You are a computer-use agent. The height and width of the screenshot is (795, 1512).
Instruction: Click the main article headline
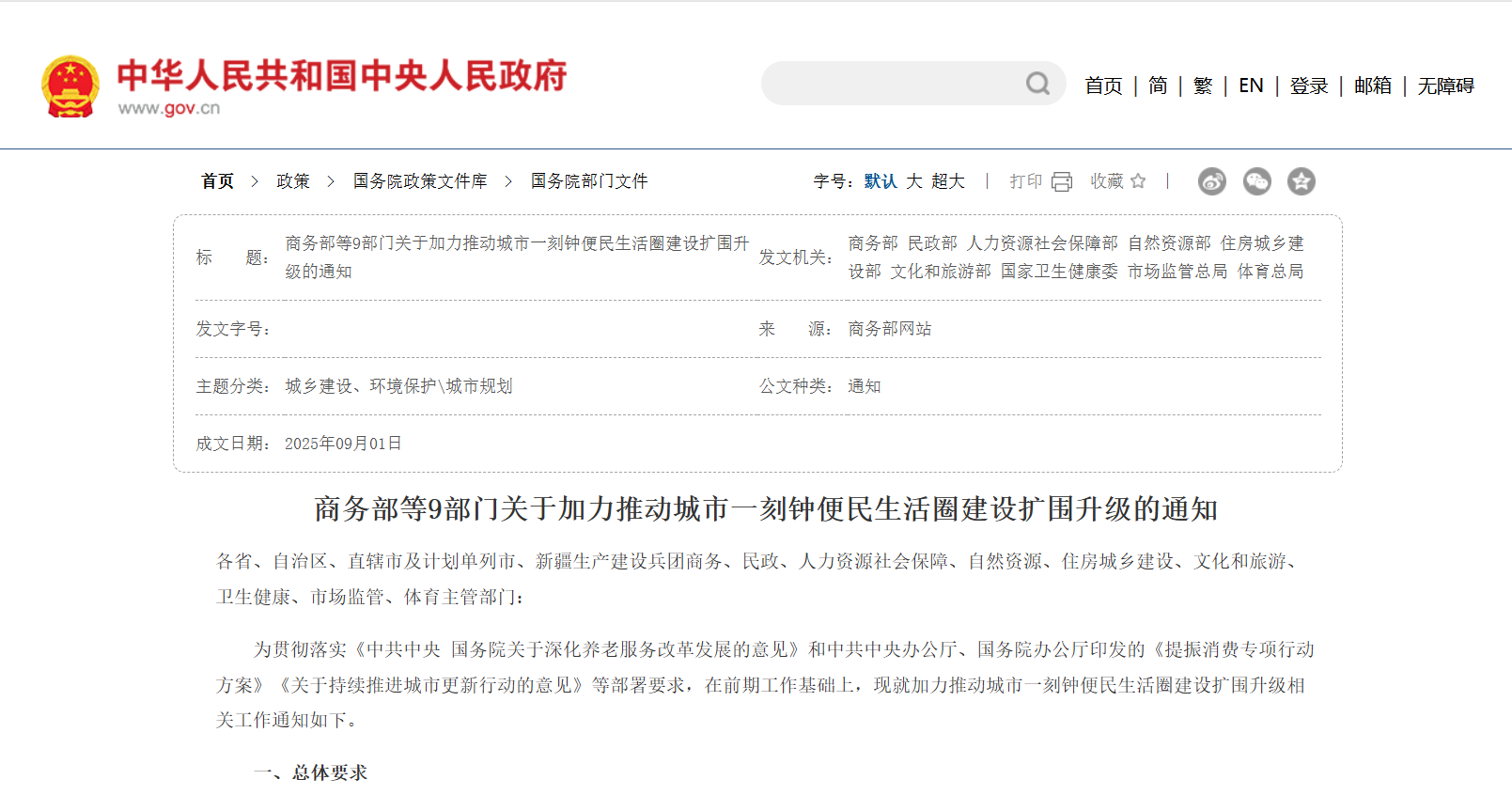coord(766,509)
